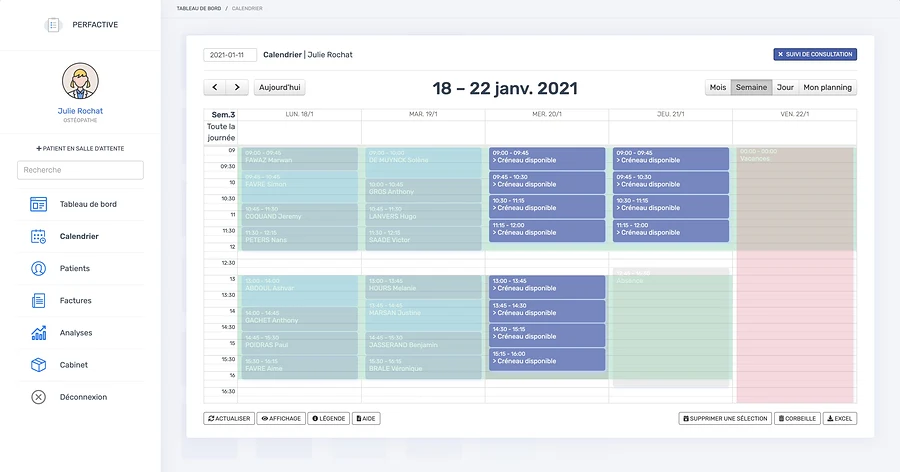Click the MER. 20/1 column header
Viewport: 900px width, 472px height.
pyautogui.click(x=547, y=114)
